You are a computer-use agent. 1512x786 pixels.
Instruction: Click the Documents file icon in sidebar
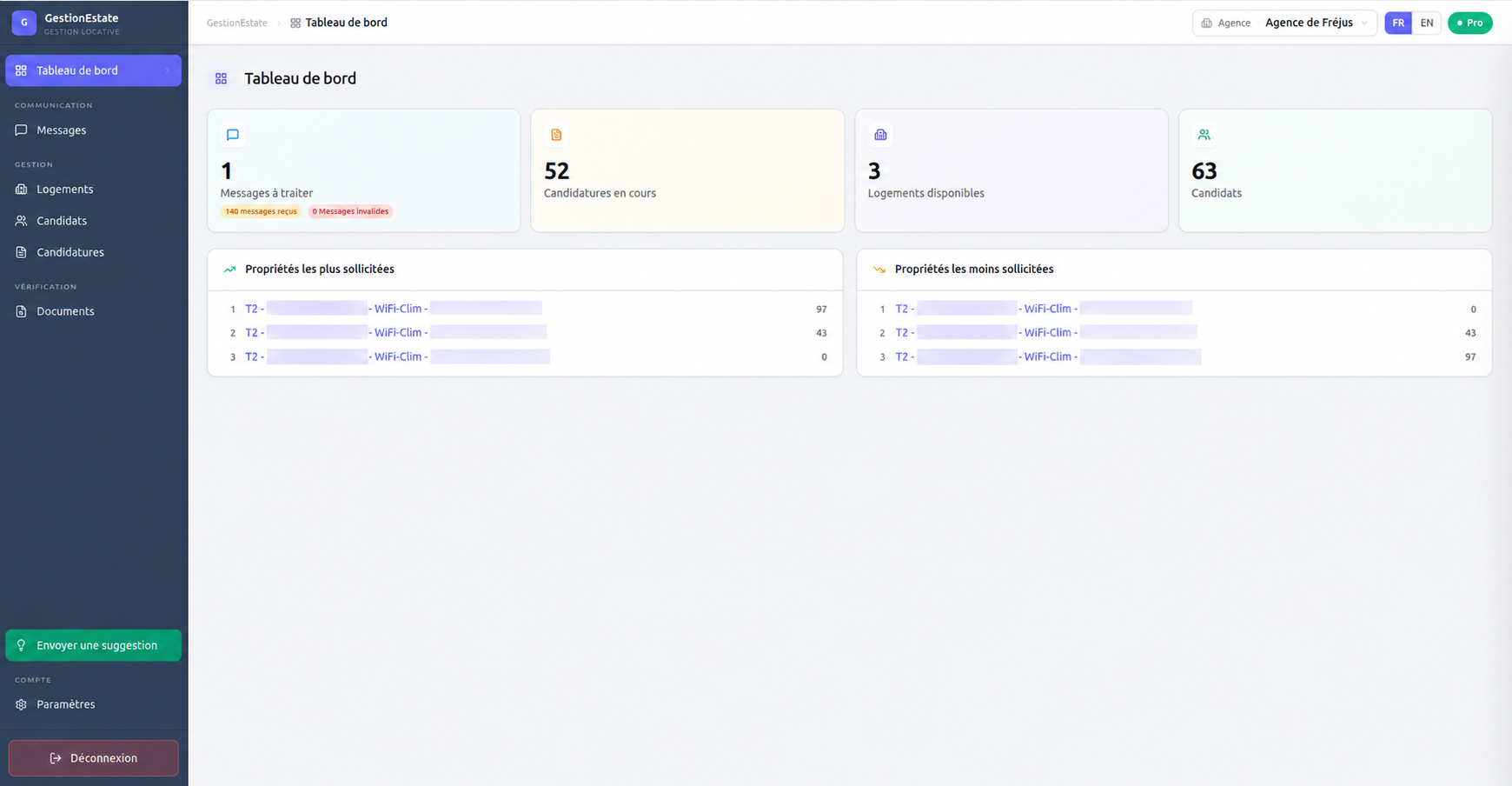pyautogui.click(x=22, y=311)
